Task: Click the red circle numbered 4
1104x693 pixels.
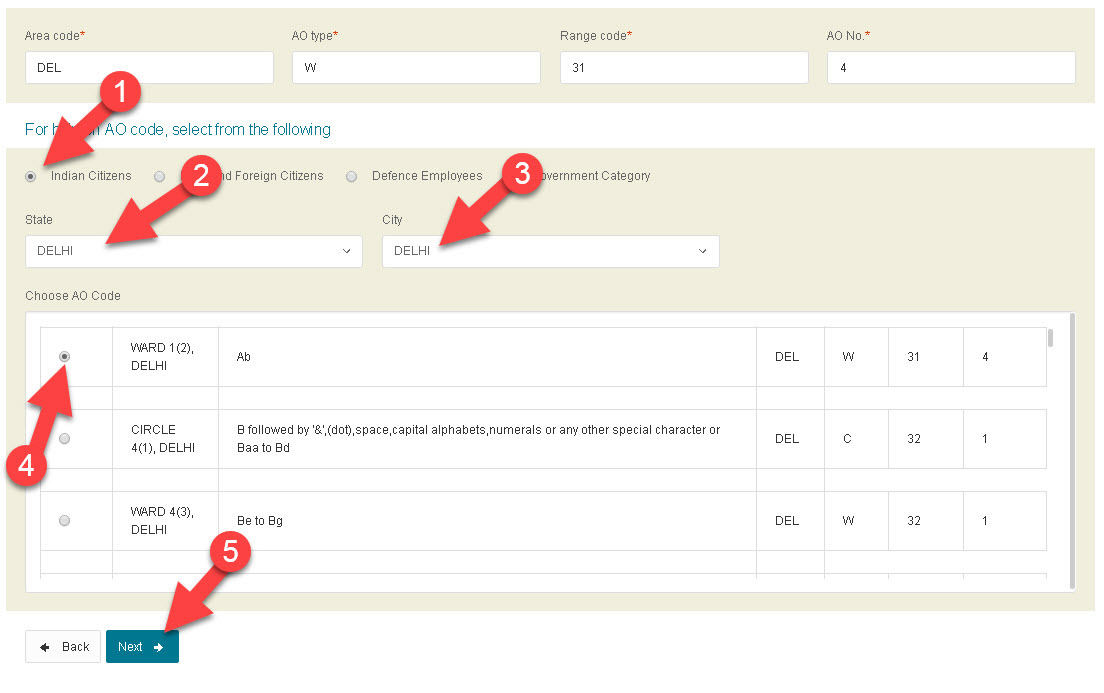Action: point(25,467)
